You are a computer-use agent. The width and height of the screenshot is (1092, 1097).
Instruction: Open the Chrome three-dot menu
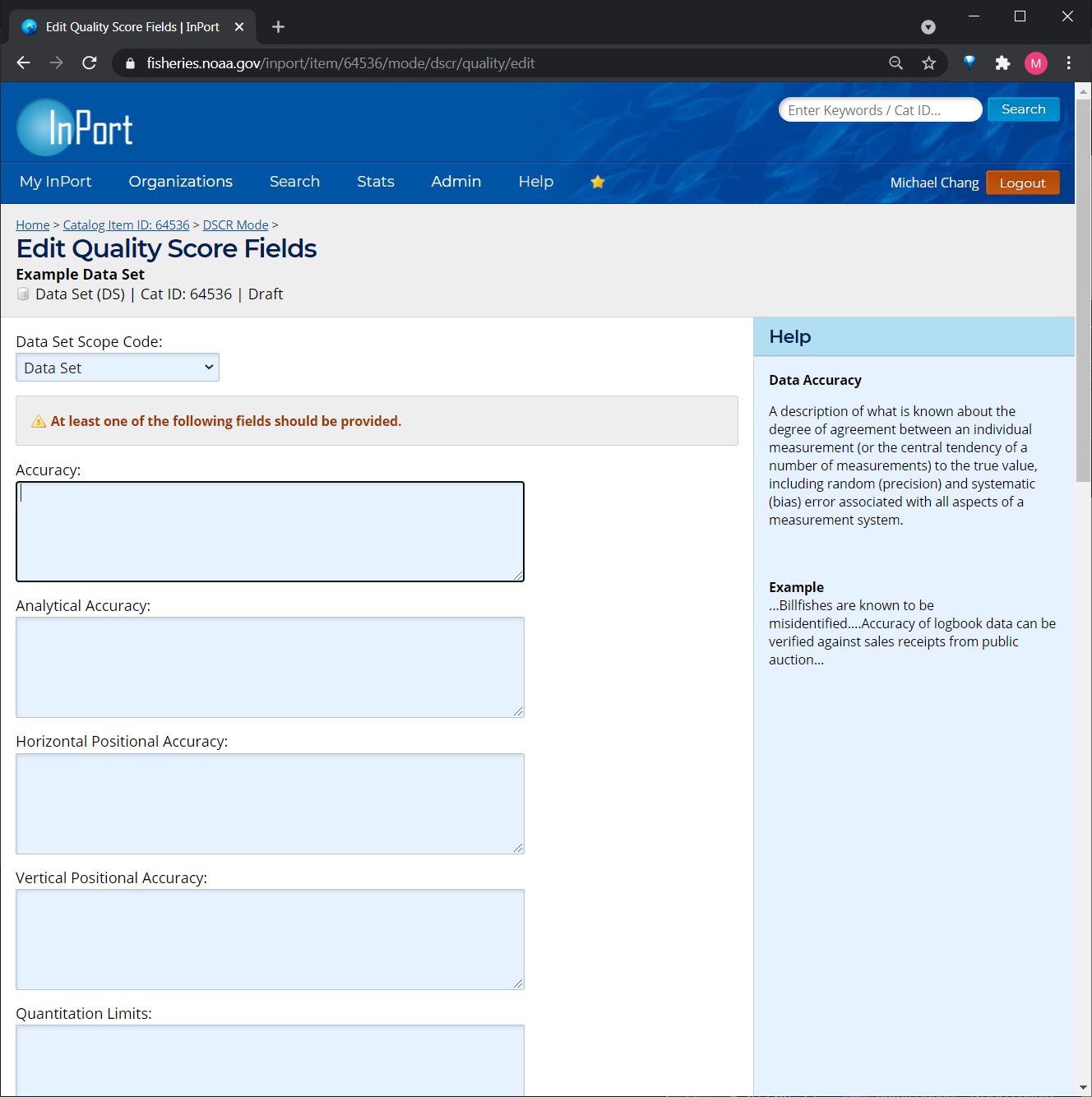click(x=1069, y=63)
